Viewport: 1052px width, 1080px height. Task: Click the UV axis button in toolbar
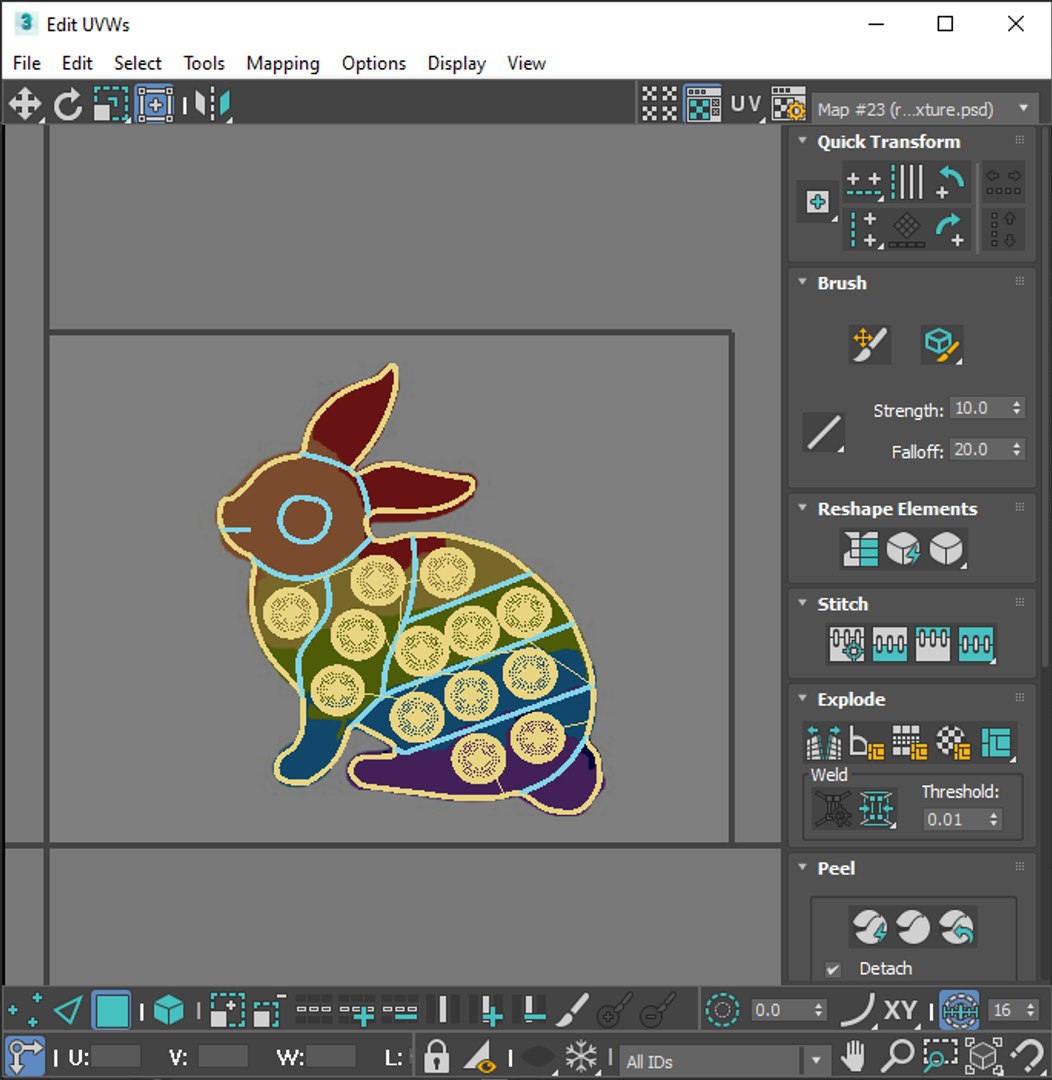tap(746, 105)
